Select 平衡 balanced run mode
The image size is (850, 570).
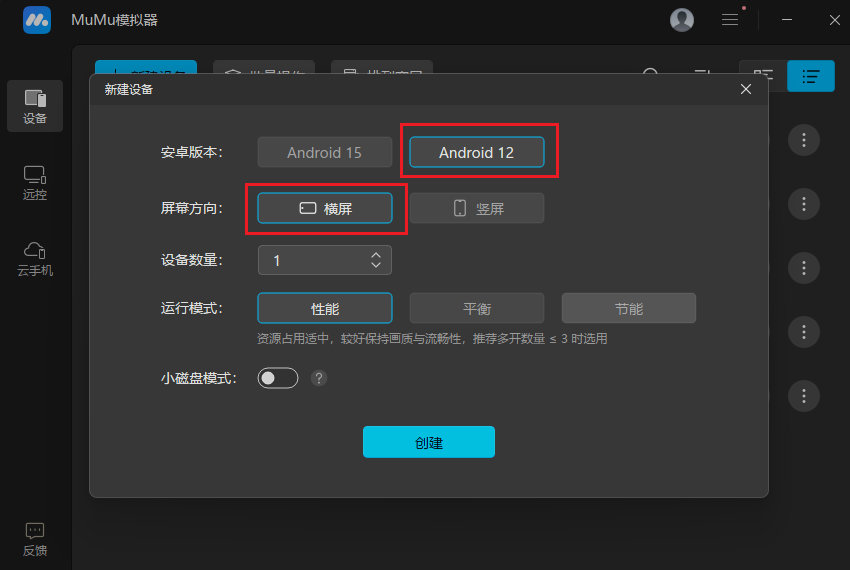(476, 308)
